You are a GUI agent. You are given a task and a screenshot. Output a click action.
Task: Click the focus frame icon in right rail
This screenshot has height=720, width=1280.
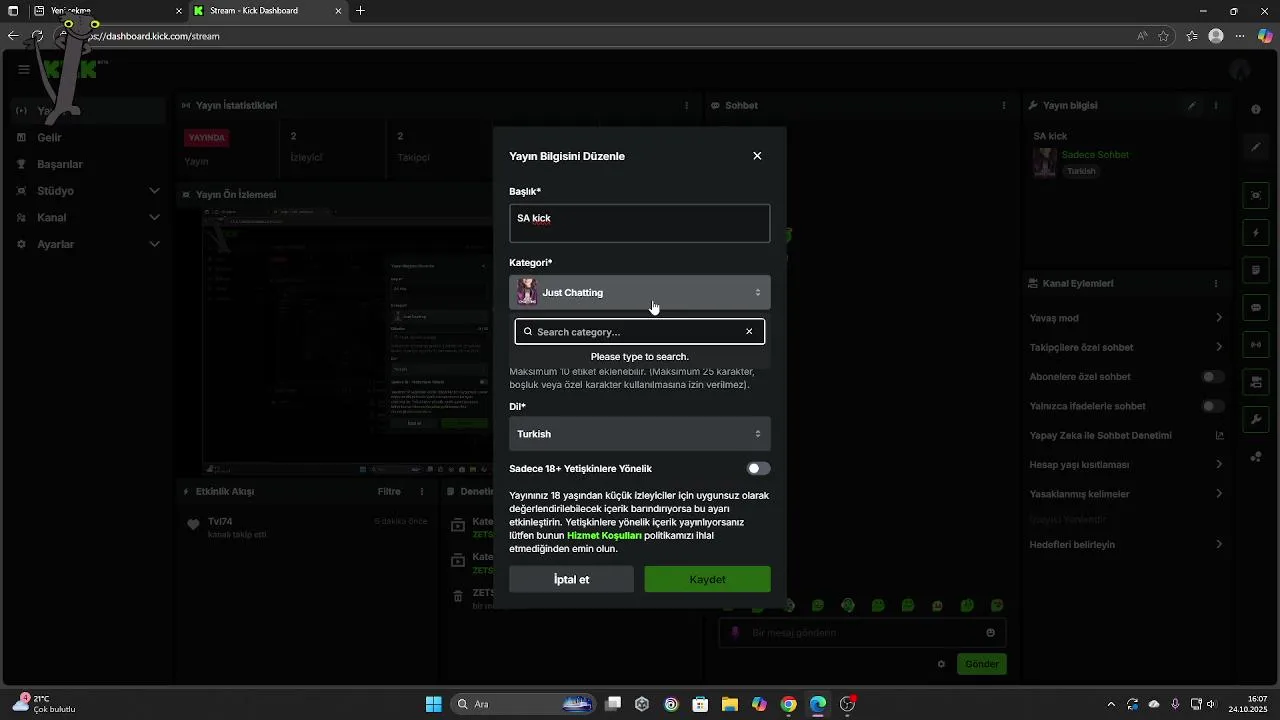[x=1256, y=195]
